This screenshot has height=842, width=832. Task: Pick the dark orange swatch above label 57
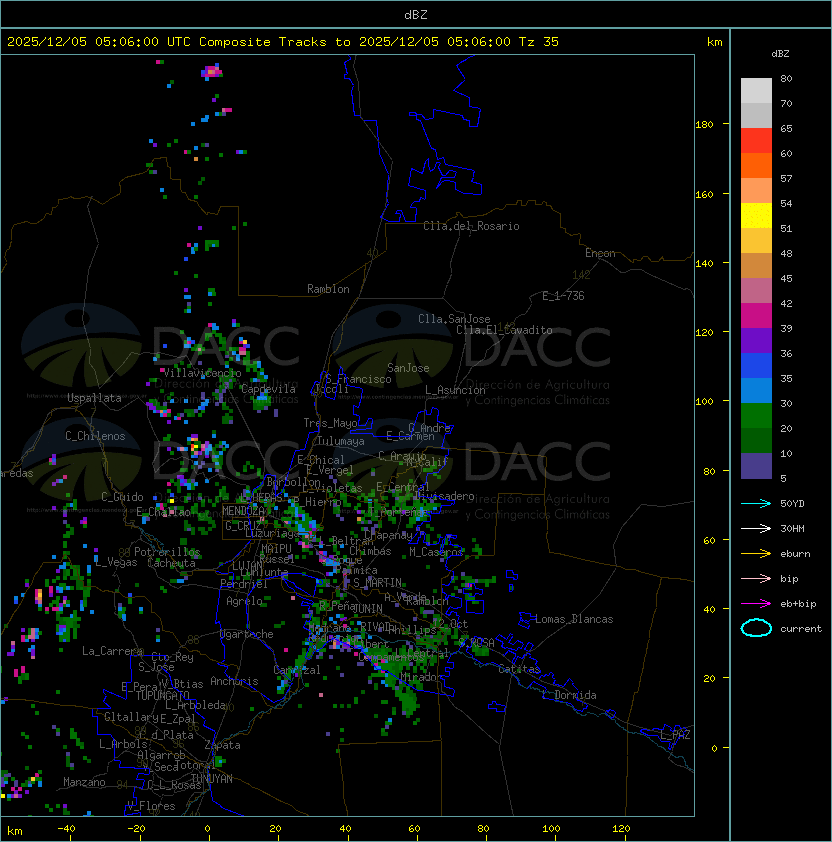756,165
